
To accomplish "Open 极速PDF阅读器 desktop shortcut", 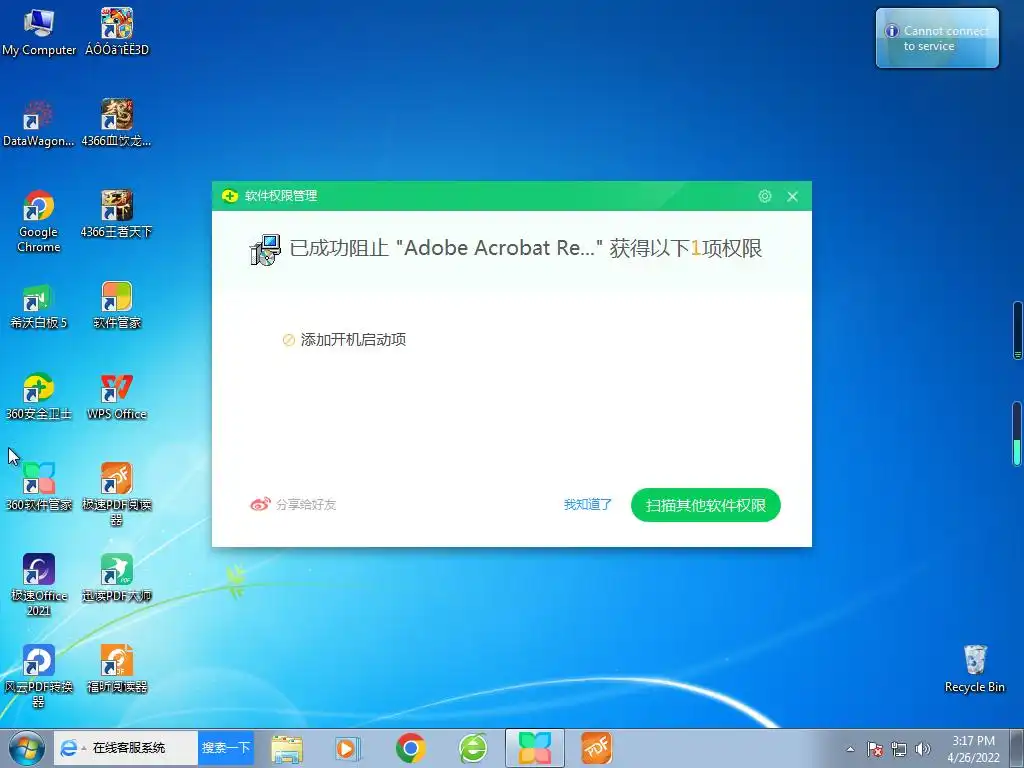I will 117,494.
